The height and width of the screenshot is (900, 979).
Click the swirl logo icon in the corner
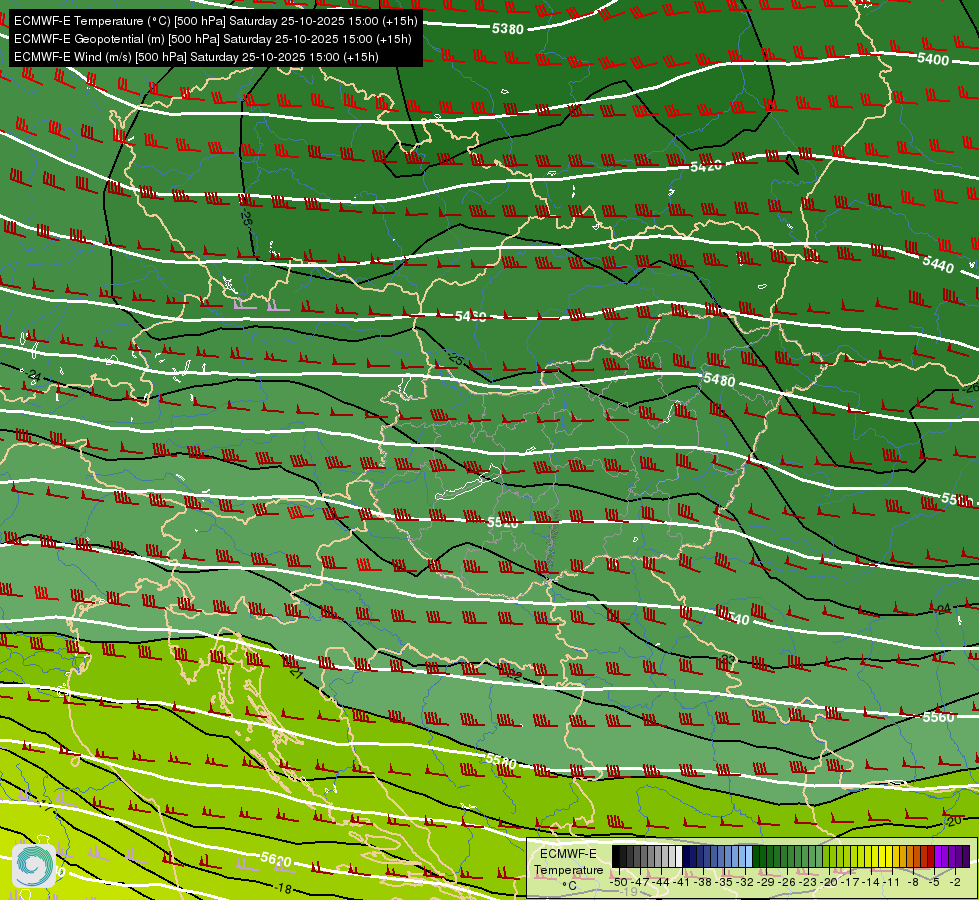(x=34, y=865)
